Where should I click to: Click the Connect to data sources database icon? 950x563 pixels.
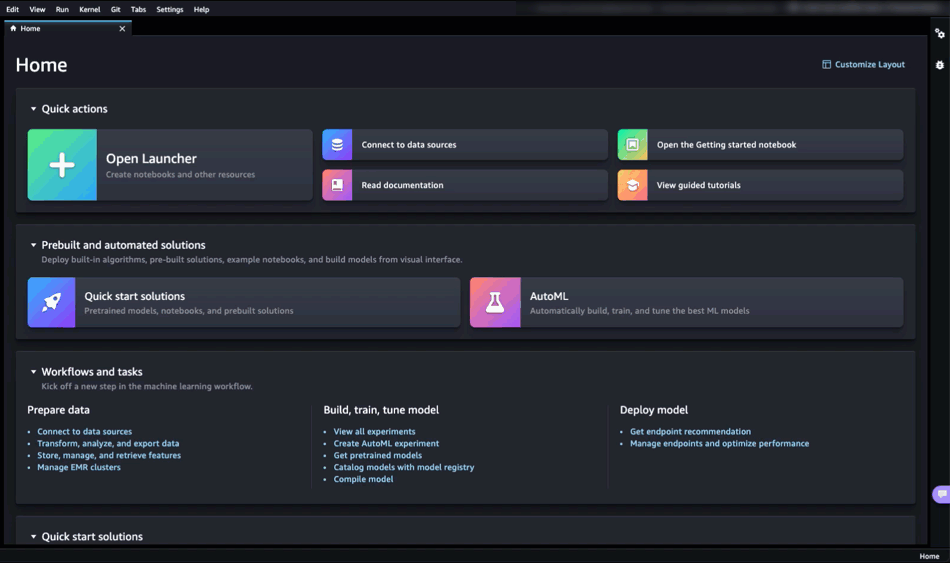(x=337, y=145)
